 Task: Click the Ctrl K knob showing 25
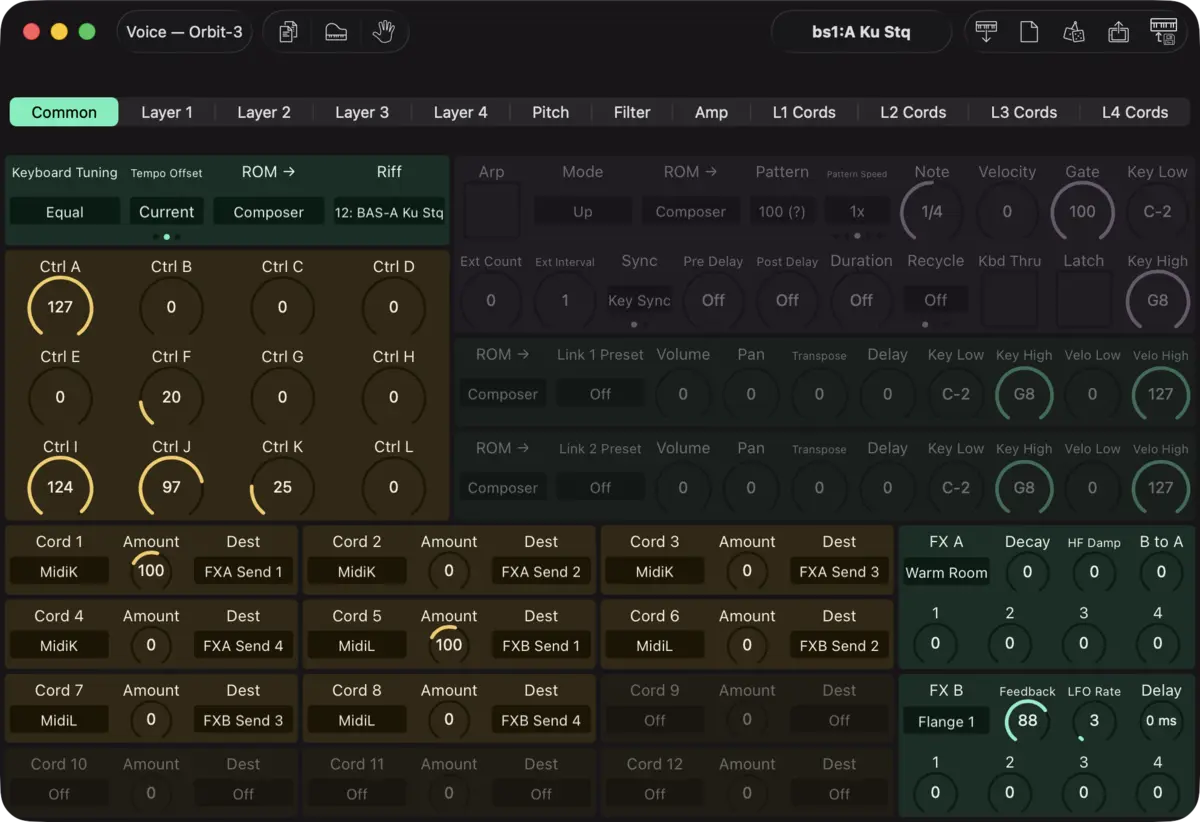click(282, 487)
